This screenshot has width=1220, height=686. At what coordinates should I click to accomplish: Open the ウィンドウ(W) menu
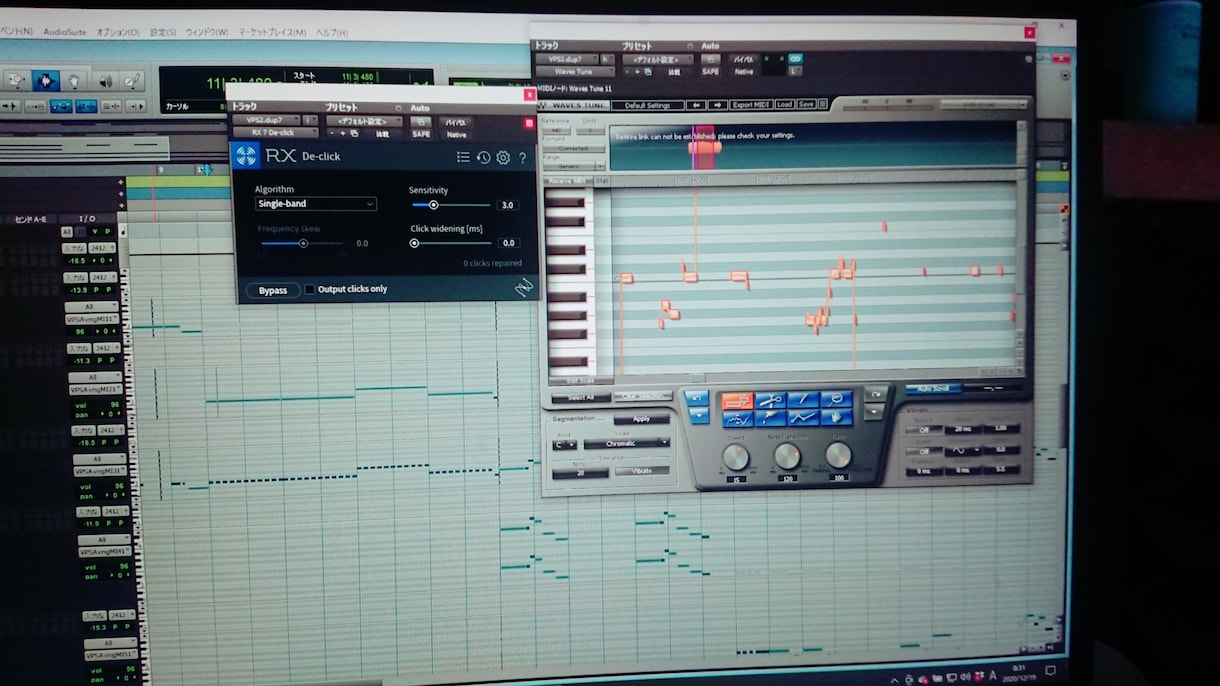click(207, 32)
